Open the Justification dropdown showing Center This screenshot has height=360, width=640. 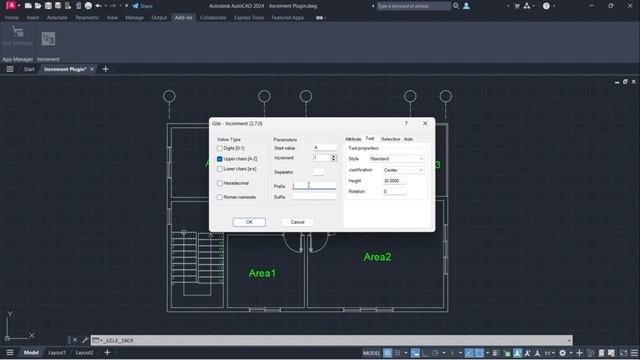(403, 170)
